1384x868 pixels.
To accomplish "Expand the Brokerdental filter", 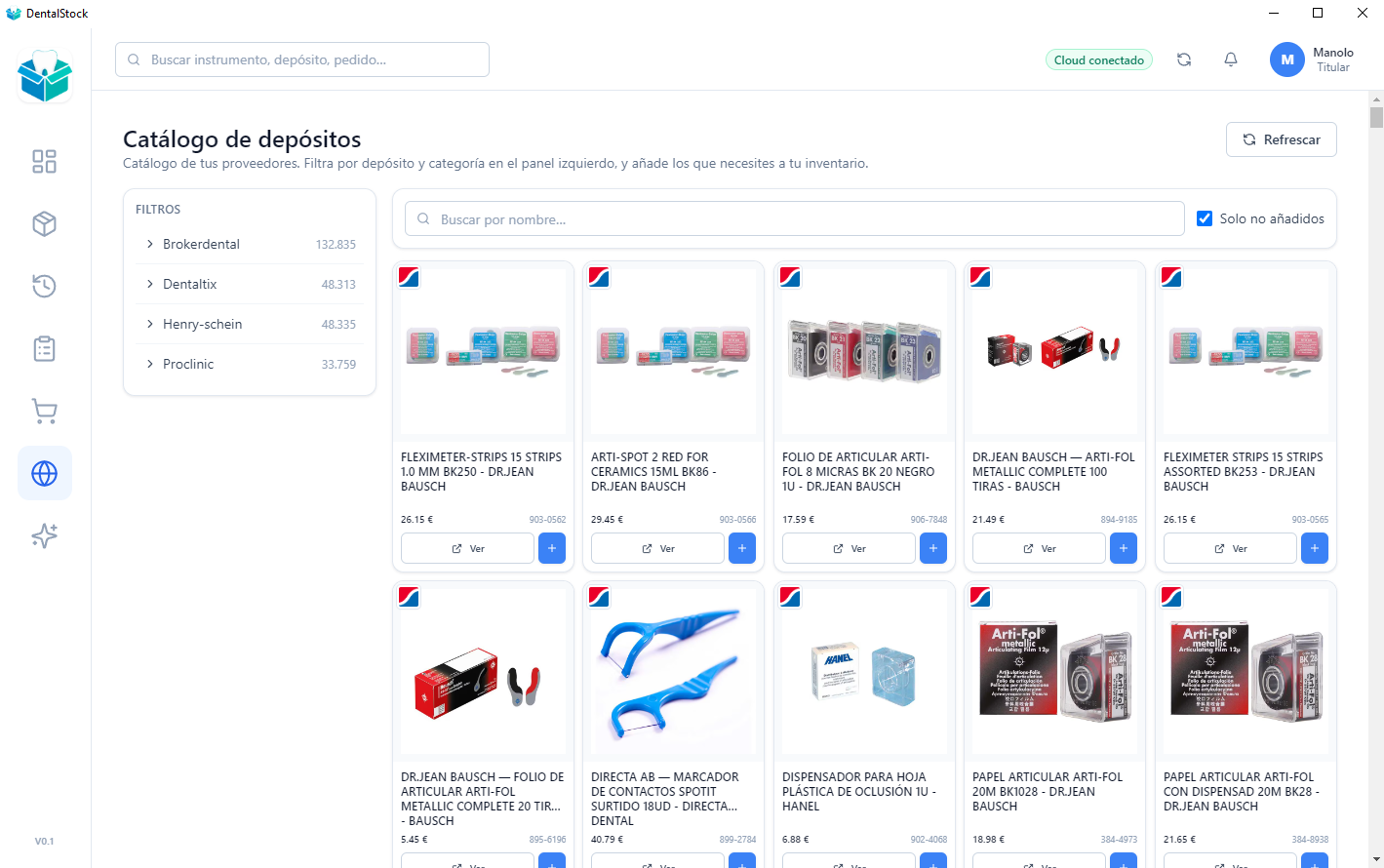I will coord(250,244).
